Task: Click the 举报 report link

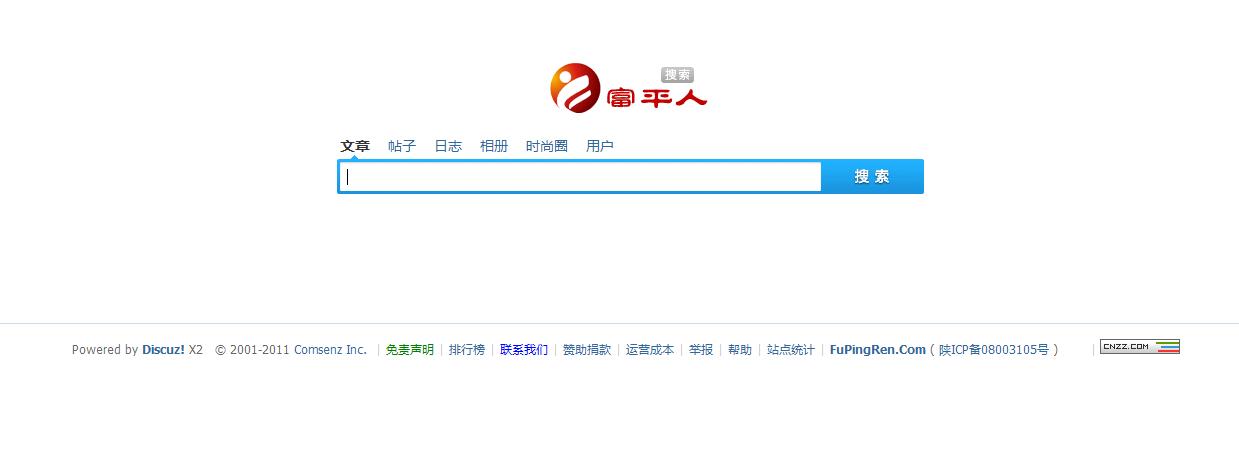Action: click(701, 350)
